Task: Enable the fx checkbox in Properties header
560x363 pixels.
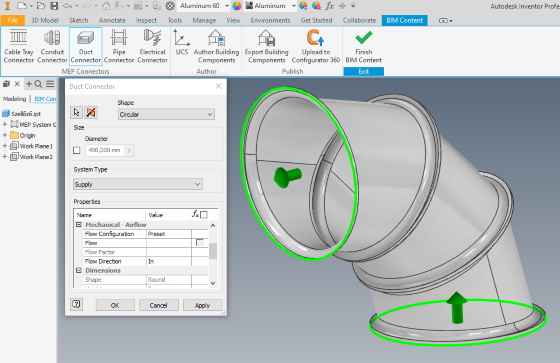Action: 204,215
